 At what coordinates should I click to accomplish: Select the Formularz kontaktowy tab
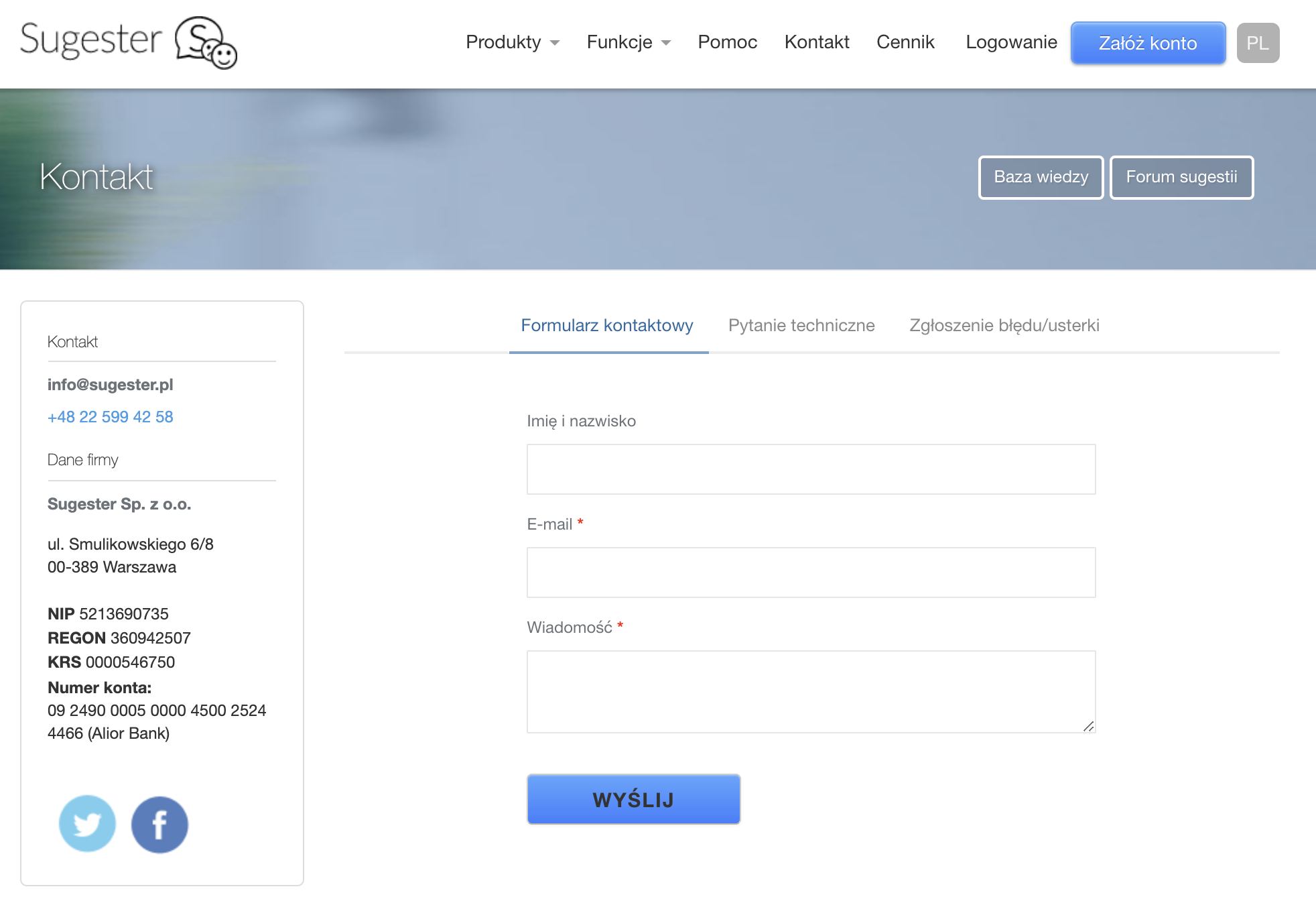pyautogui.click(x=606, y=326)
